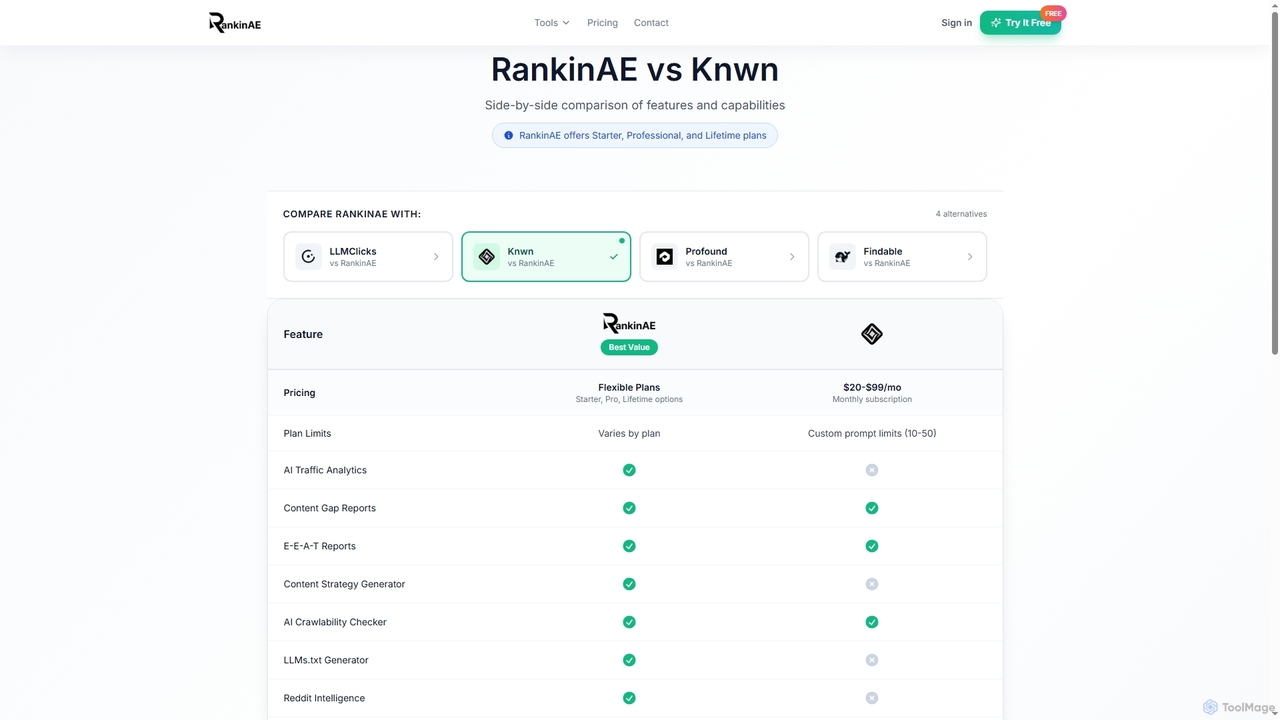Click RankinAE check for Reddit Intelligence
Image resolution: width=1280 pixels, height=720 pixels.
tap(629, 698)
